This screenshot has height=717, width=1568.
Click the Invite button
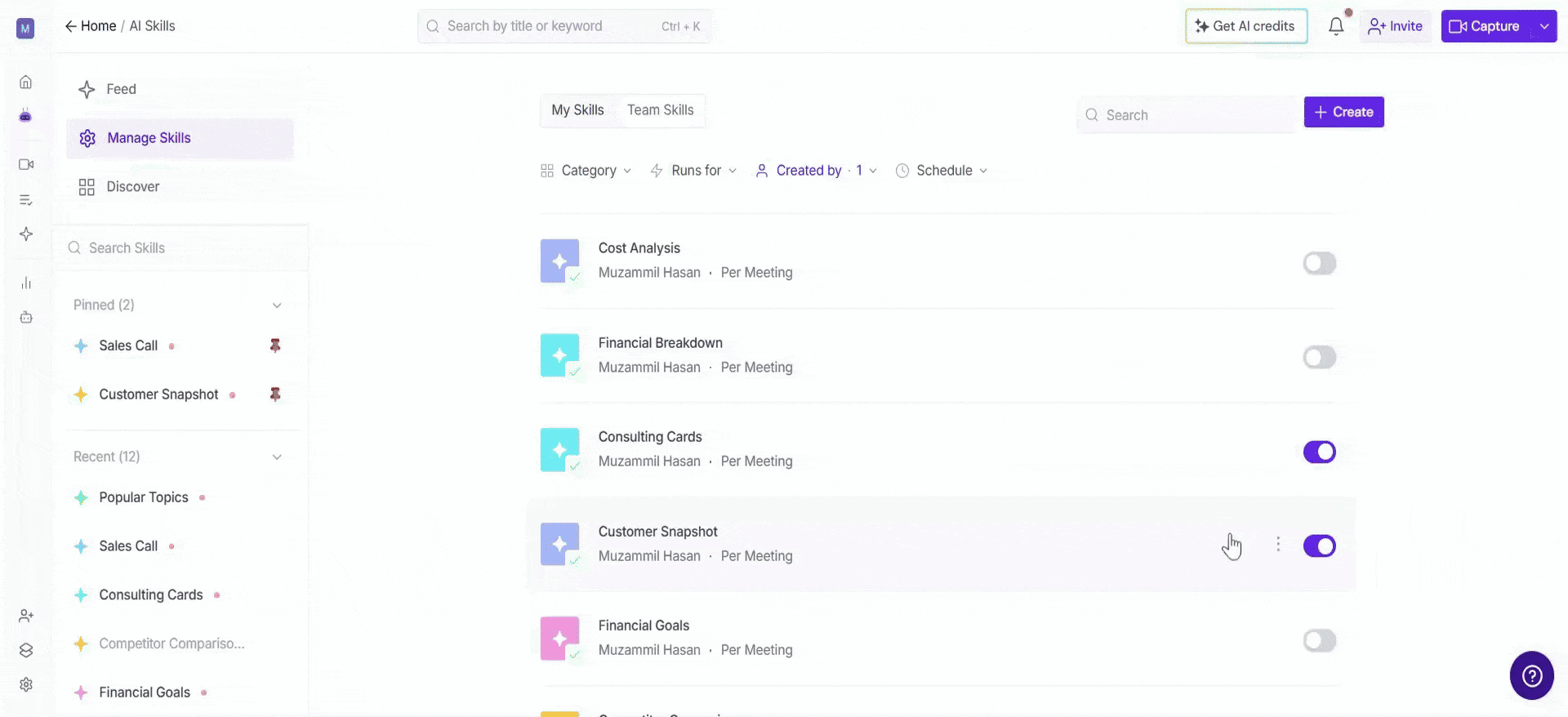pos(1395,26)
